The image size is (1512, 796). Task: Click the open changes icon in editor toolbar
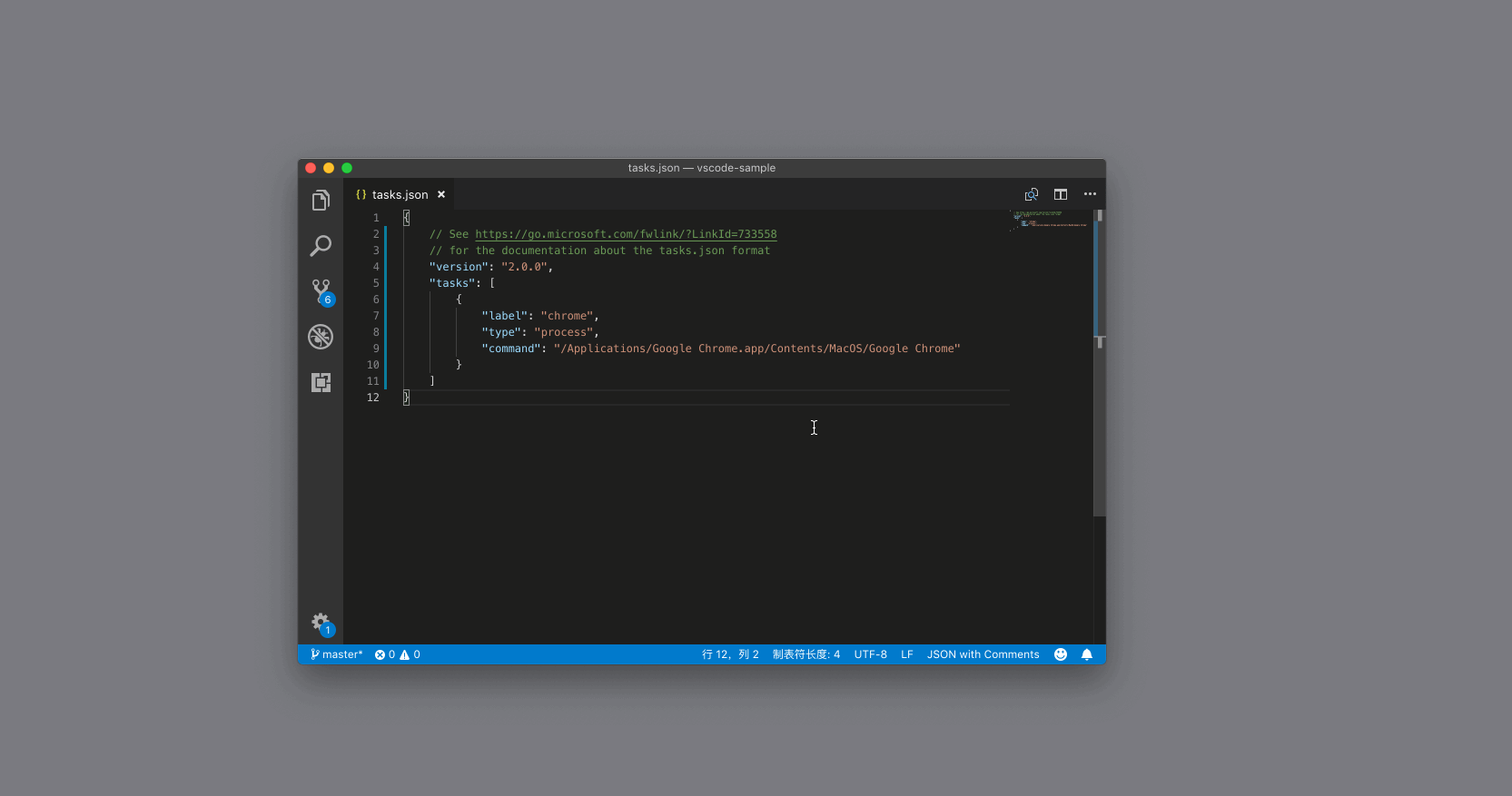[x=1031, y=194]
